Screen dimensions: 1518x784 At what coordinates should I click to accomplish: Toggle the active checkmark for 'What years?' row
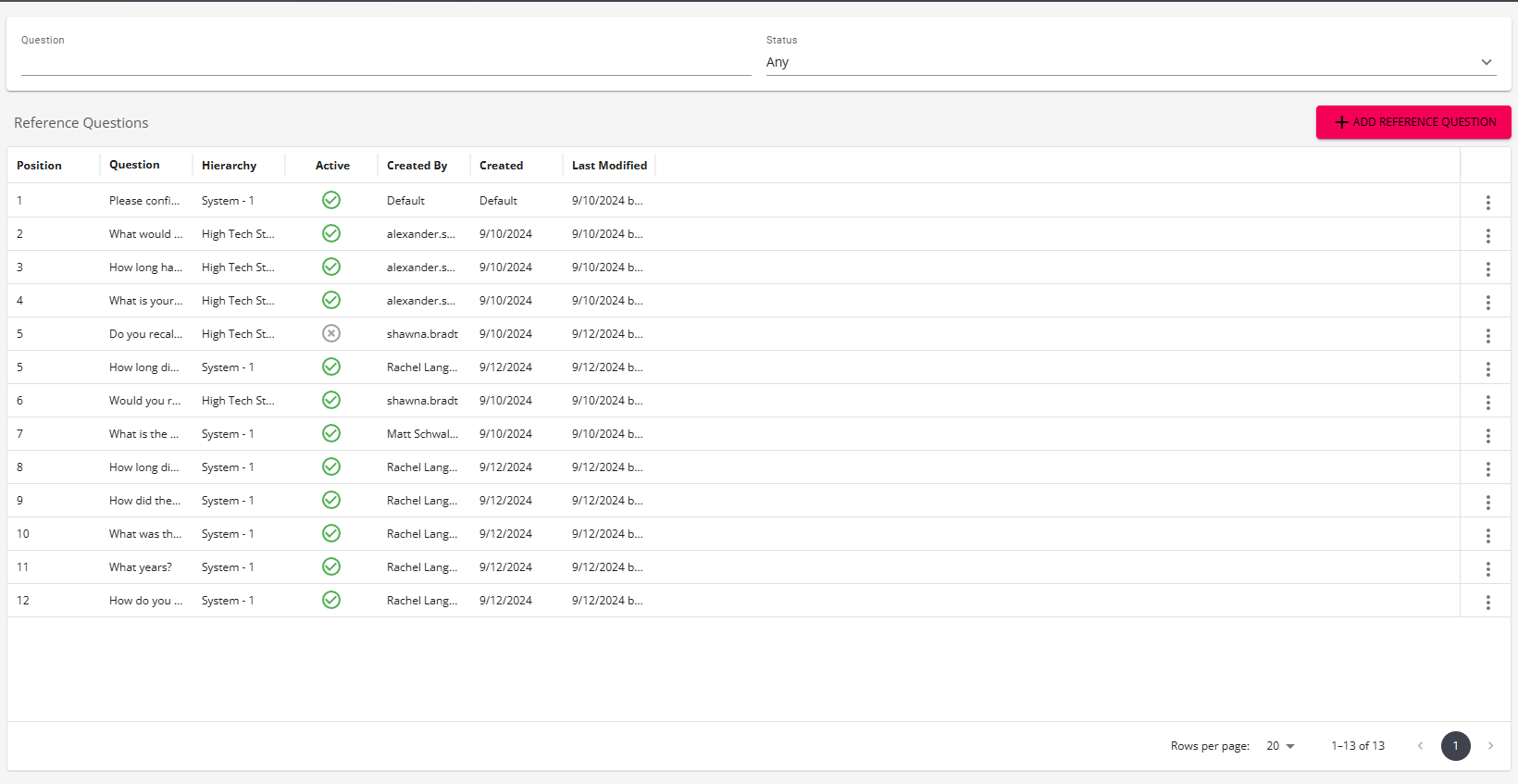click(331, 566)
